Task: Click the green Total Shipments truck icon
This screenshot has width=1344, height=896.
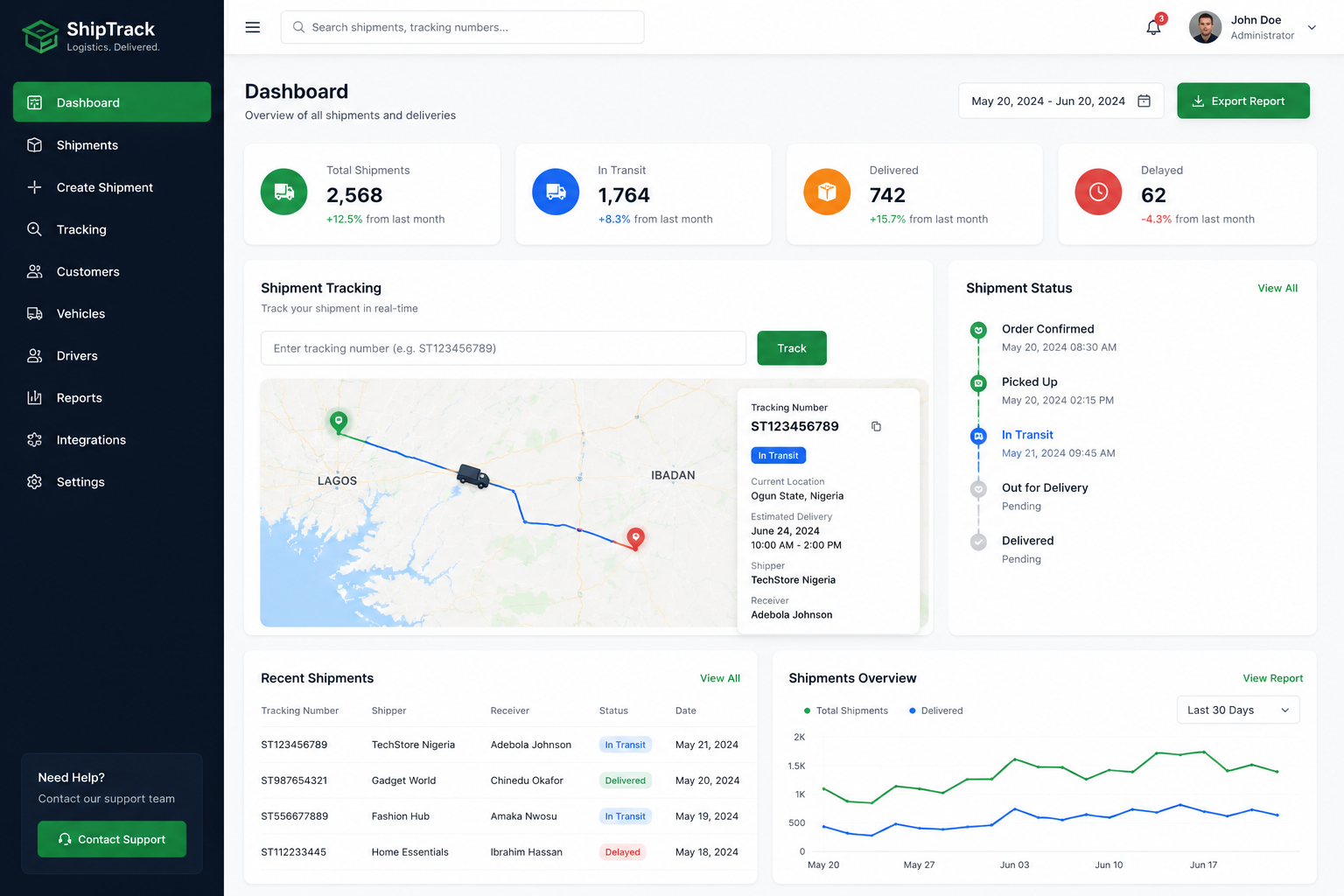Action: (284, 192)
